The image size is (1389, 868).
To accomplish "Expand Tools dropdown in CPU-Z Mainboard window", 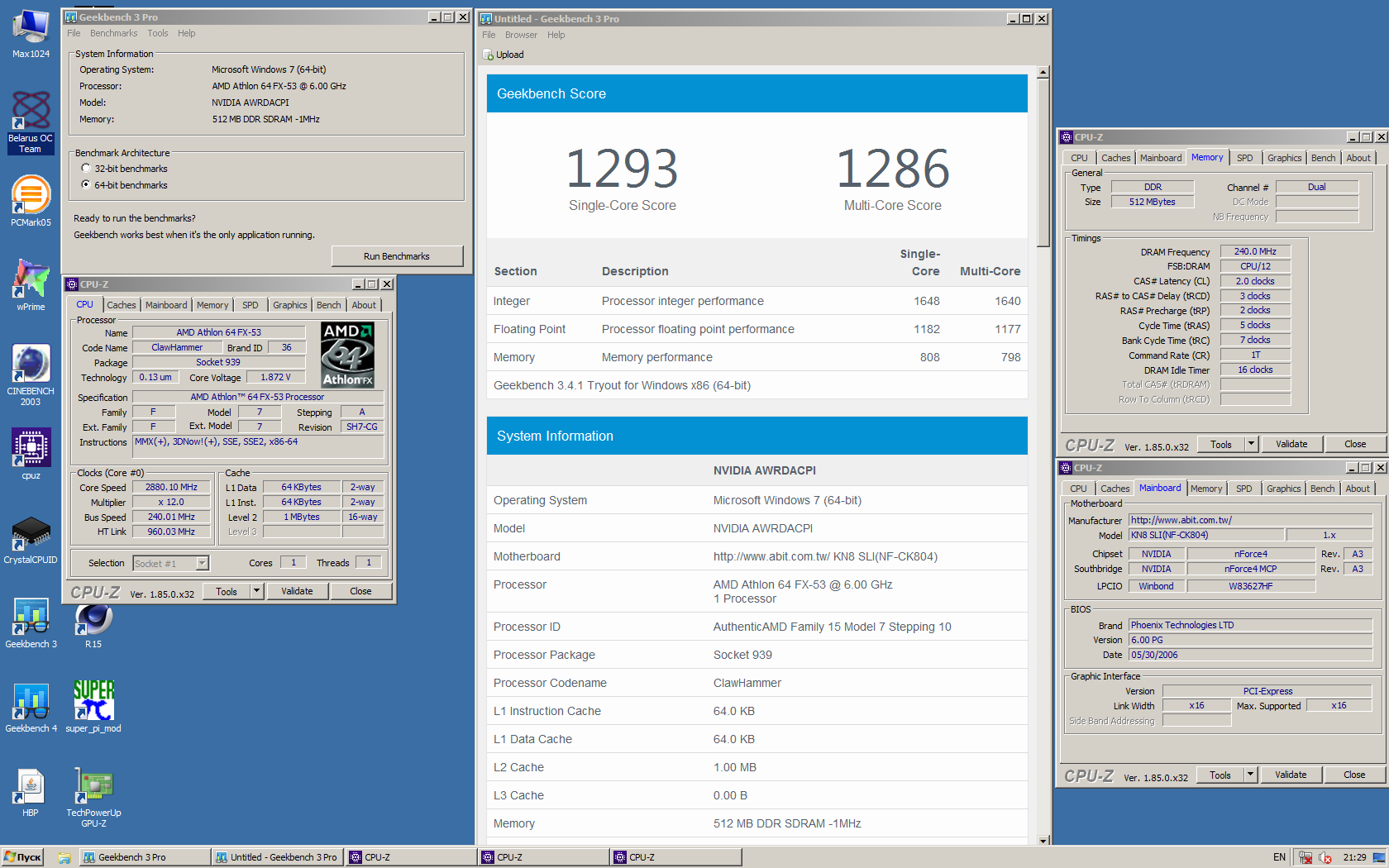I will pos(1250,775).
